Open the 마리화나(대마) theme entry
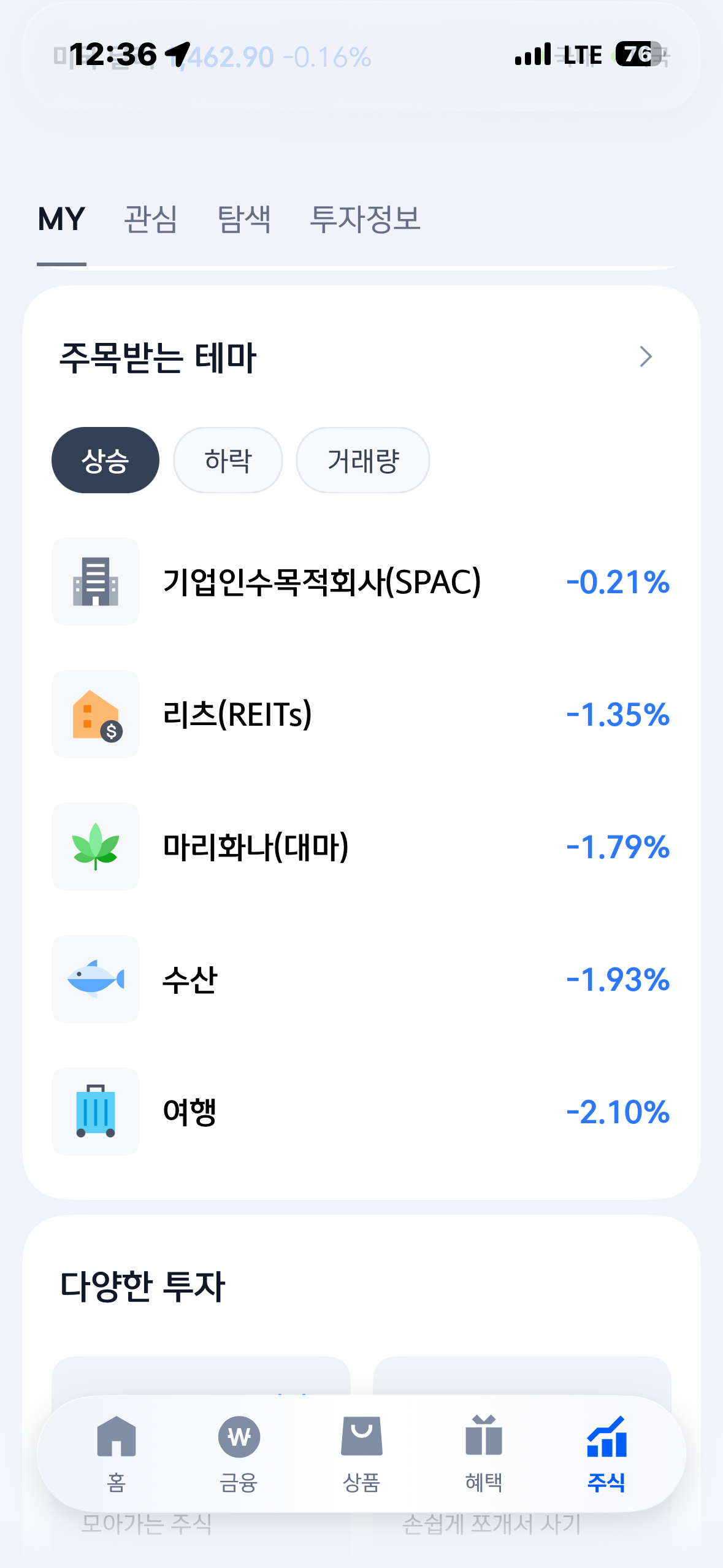 361,847
